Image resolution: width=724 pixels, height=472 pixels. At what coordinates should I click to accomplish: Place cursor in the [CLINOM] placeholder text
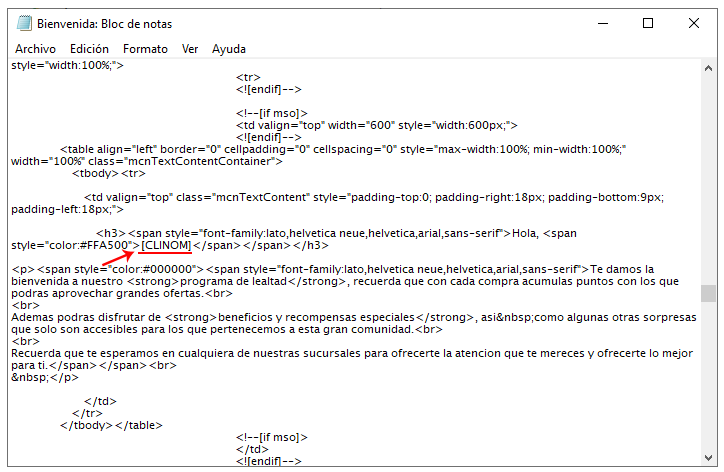pos(166,245)
